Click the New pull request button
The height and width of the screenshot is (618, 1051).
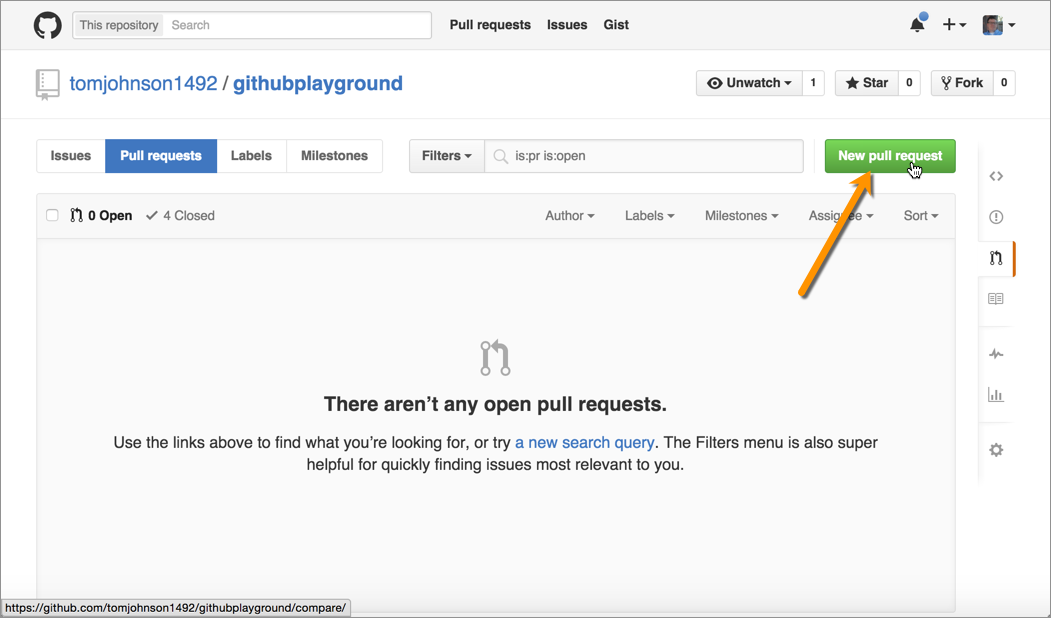pyautogui.click(x=890, y=156)
